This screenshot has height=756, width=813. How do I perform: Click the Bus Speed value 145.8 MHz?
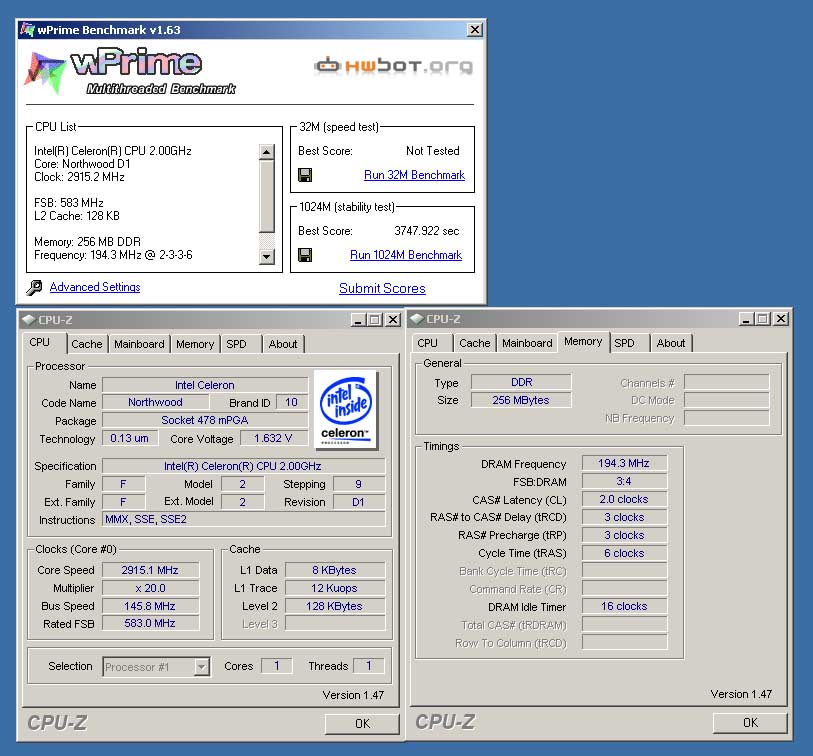click(150, 606)
